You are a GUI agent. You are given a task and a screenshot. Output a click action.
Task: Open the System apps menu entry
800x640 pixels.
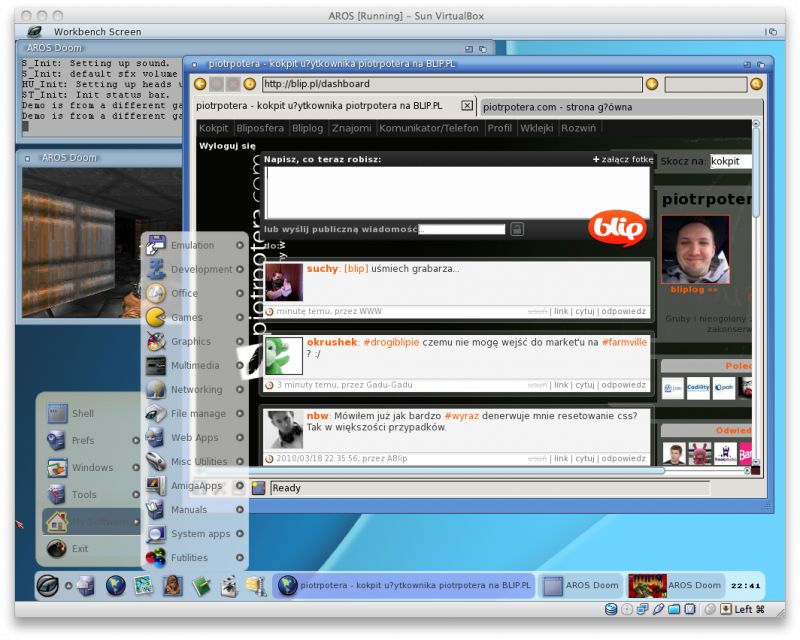pyautogui.click(x=195, y=533)
